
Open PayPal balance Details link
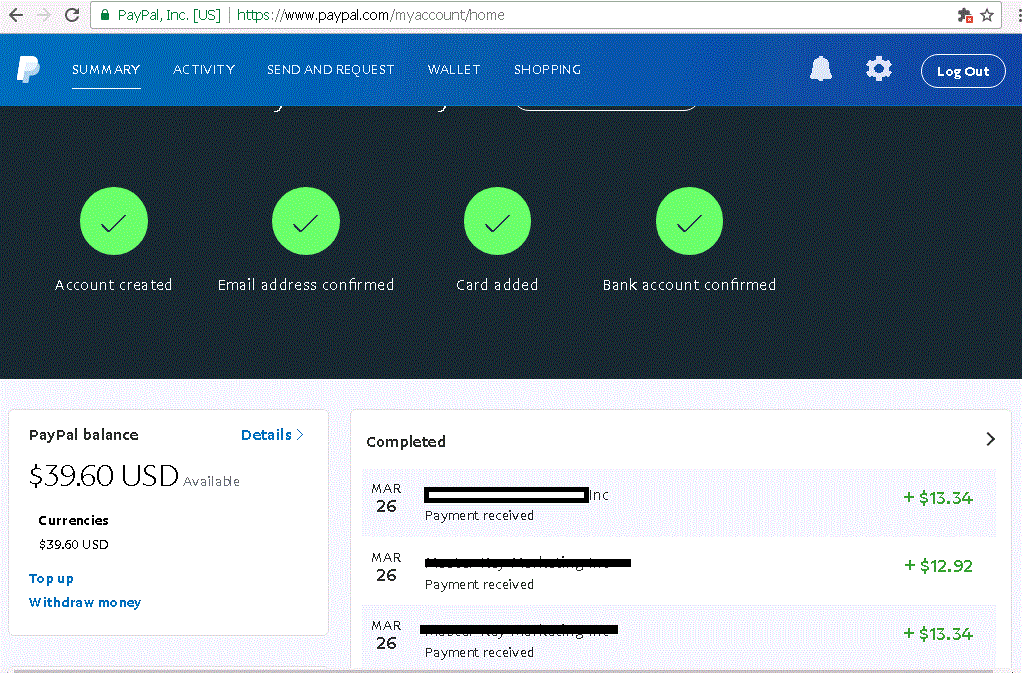pyautogui.click(x=272, y=435)
